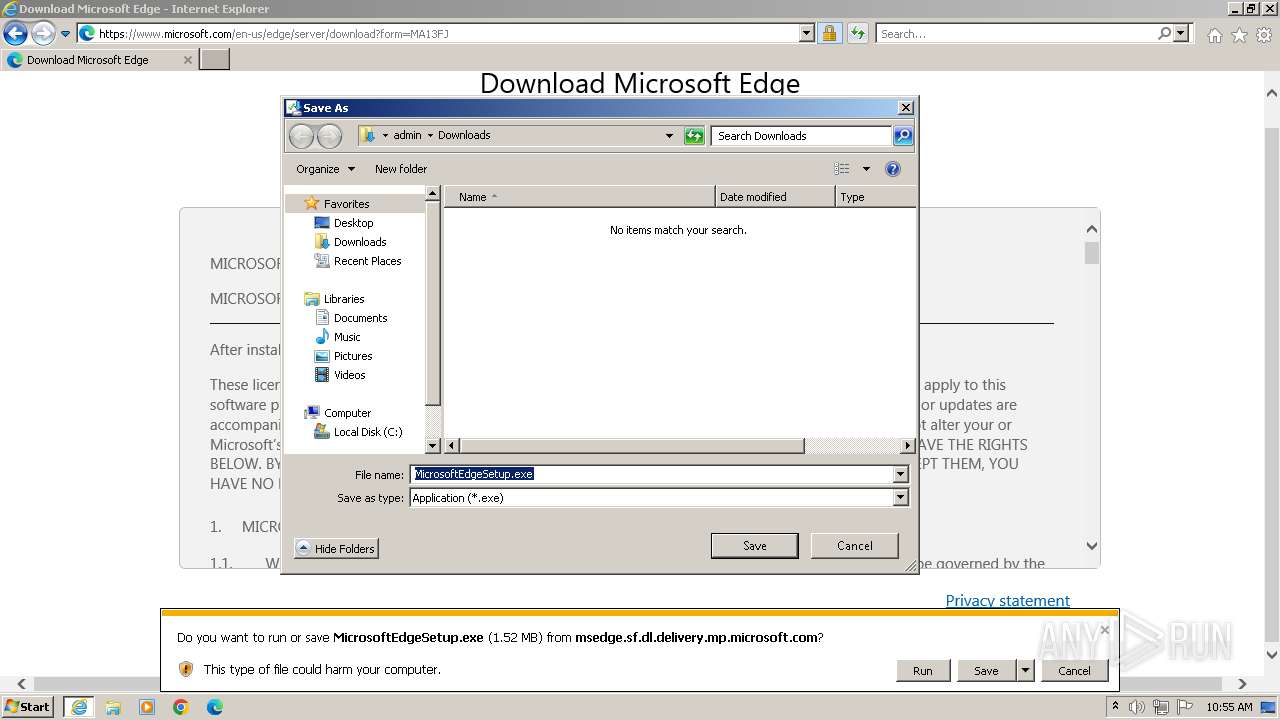Viewport: 1280px width, 720px height.
Task: Click the volume speaker tray icon
Action: 1136,707
